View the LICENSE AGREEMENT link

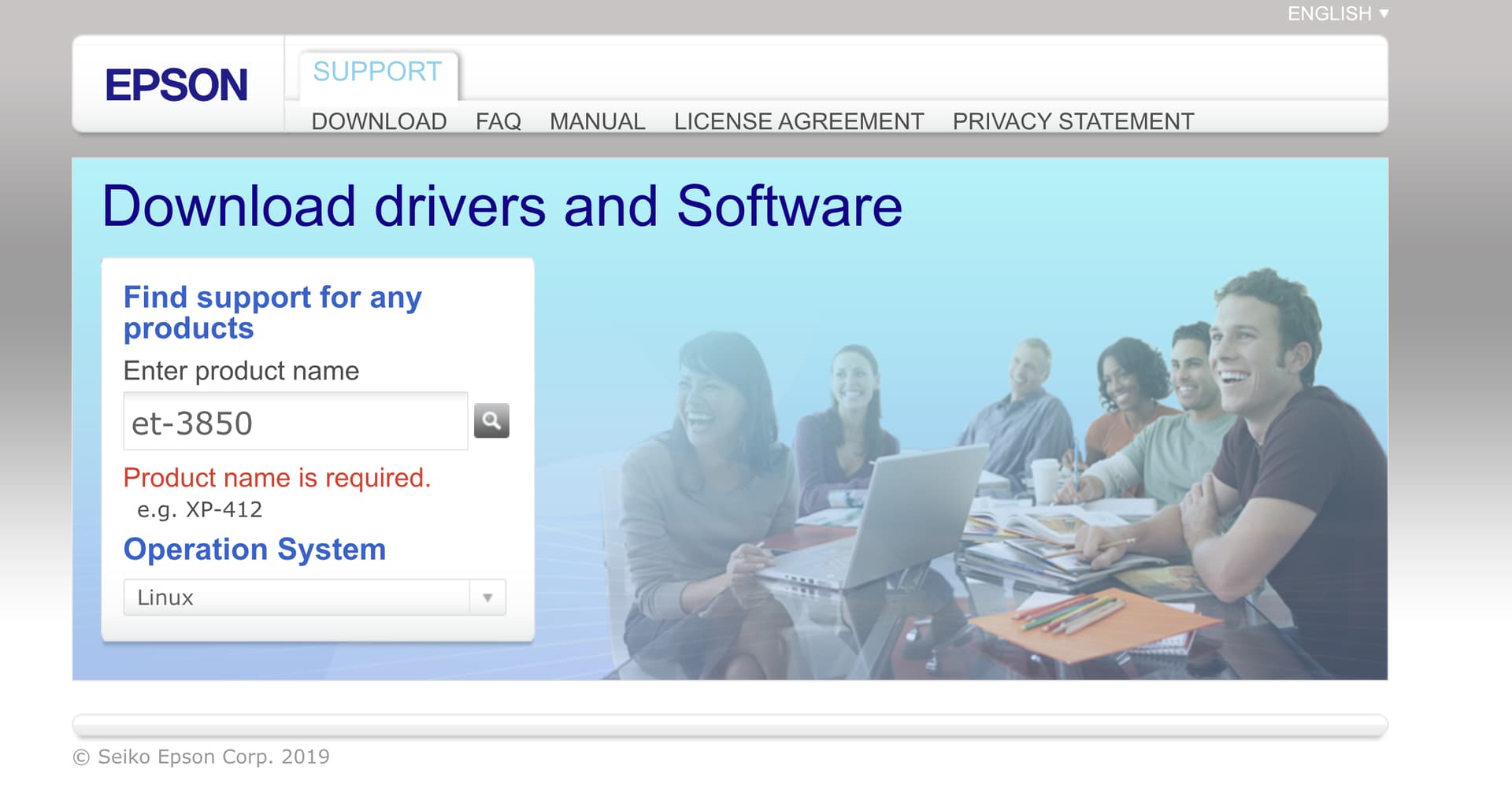(799, 121)
